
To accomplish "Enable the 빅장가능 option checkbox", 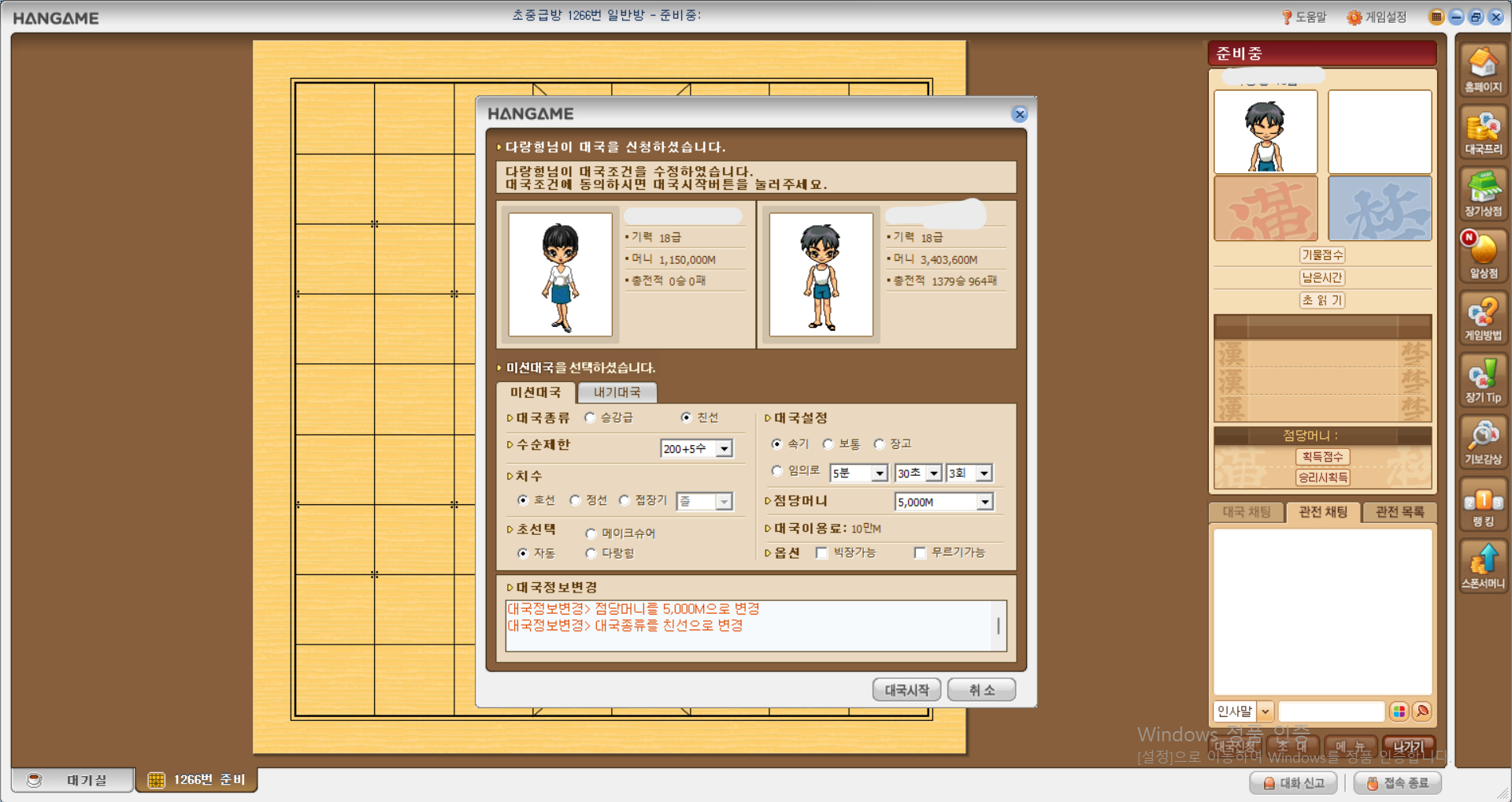I will click(822, 552).
